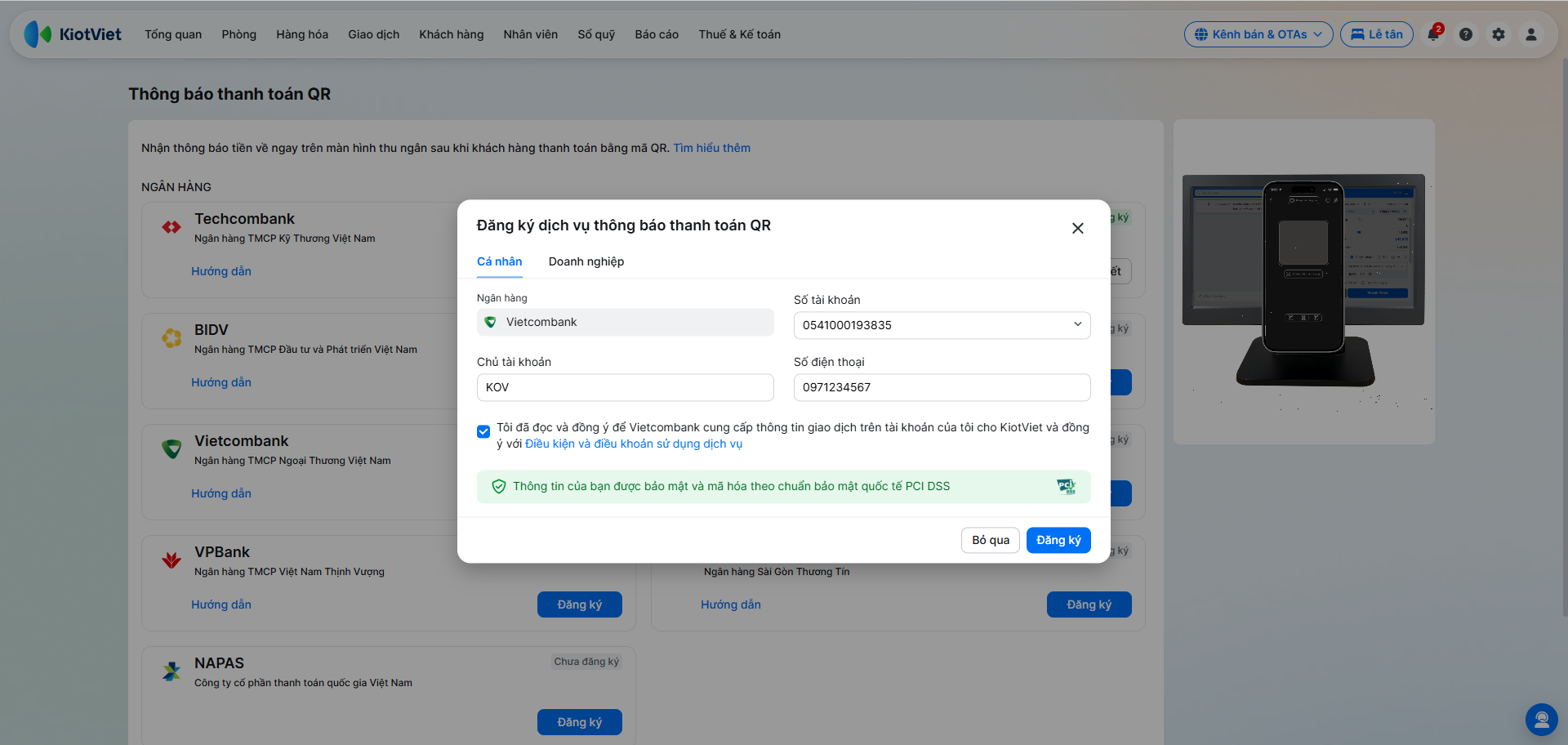Image resolution: width=1568 pixels, height=745 pixels.
Task: Open the help question mark icon
Action: click(1466, 34)
